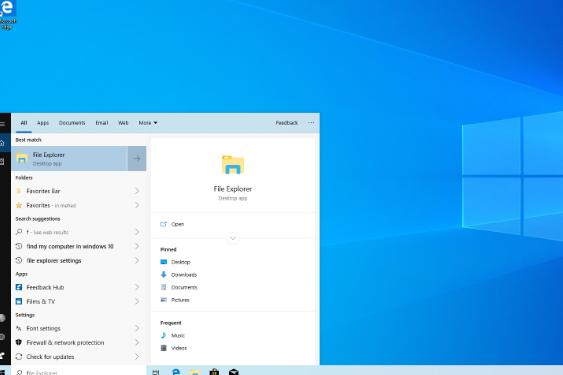Viewport: 563px width, 375px height.
Task: Click the Feedback Hub app icon
Action: coord(19,287)
